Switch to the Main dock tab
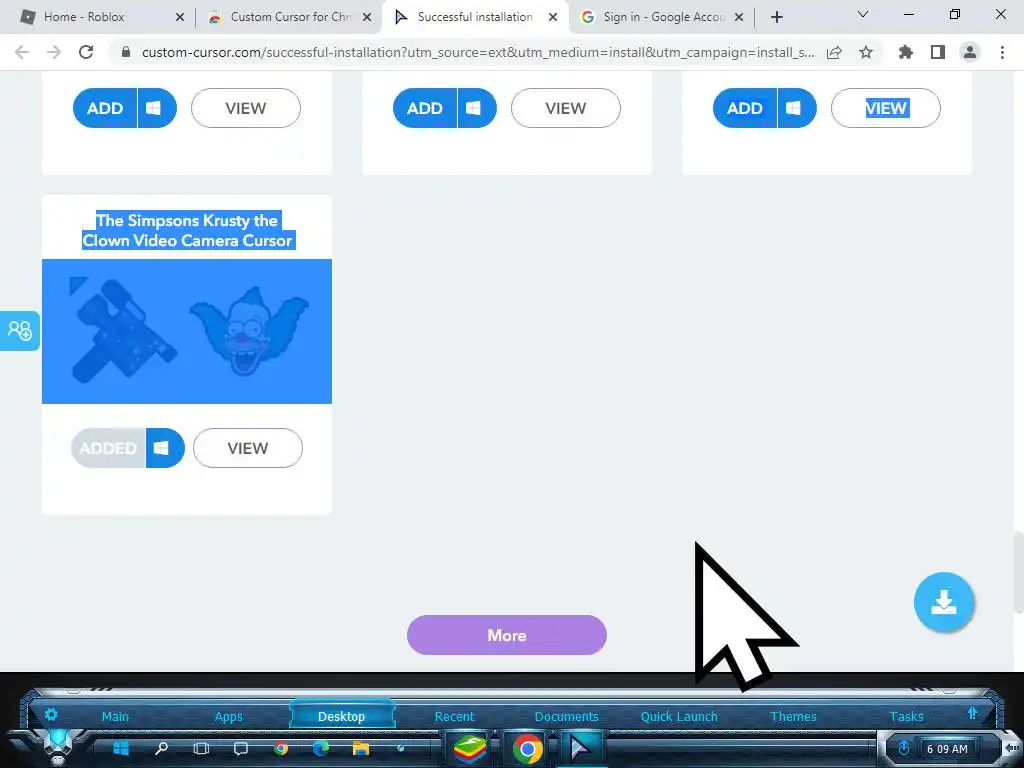Screen dimensions: 1024x768 coord(115,716)
